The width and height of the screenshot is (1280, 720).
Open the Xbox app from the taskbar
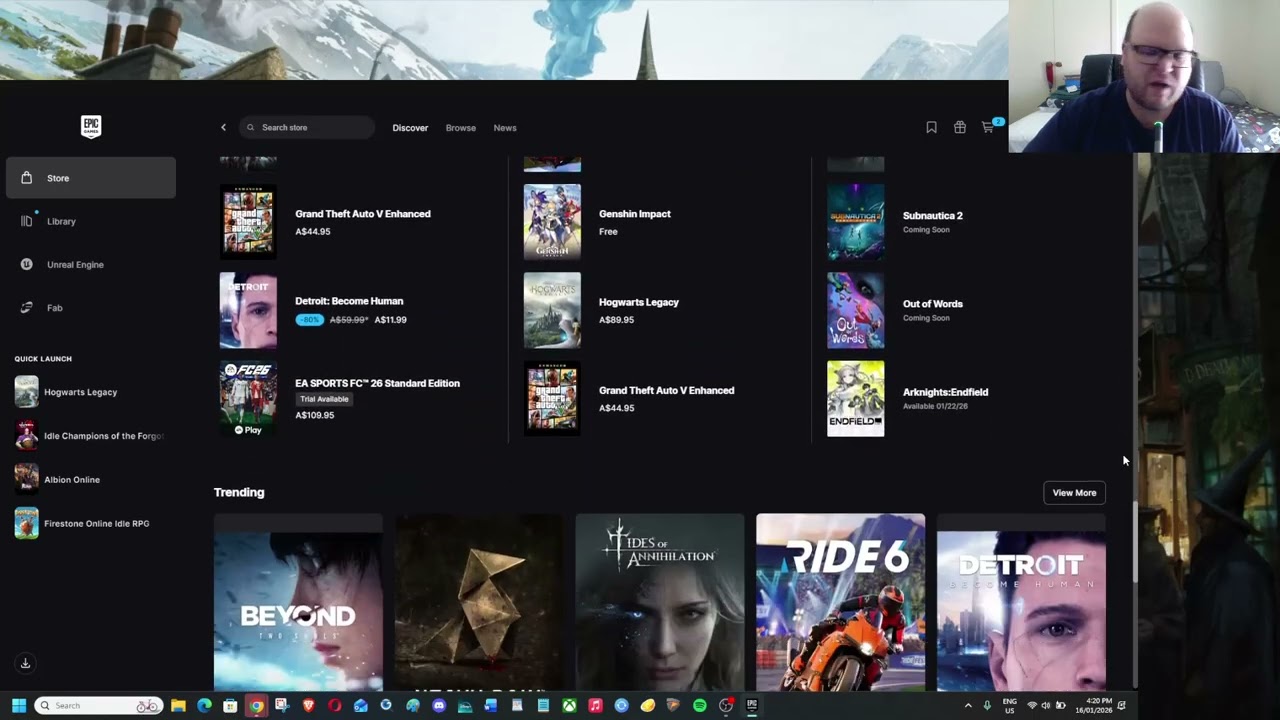(569, 705)
